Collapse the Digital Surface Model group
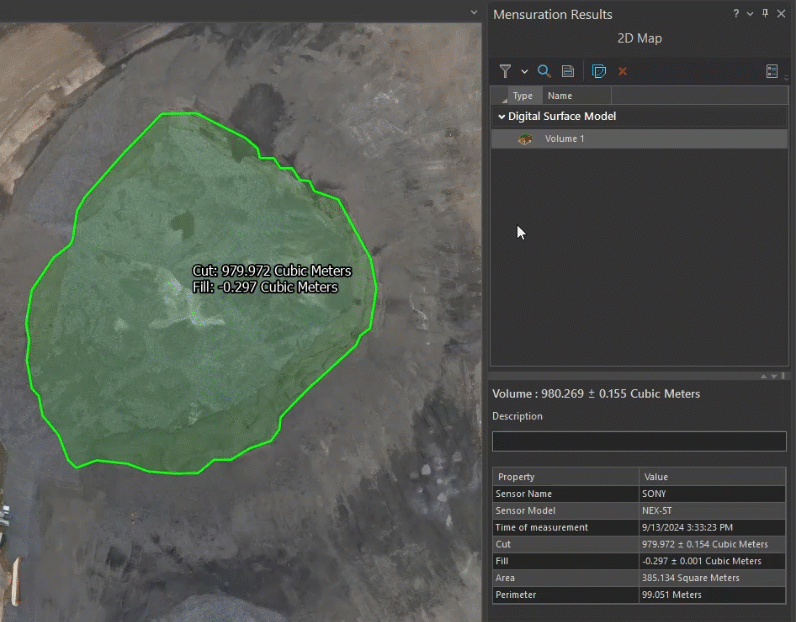 click(502, 116)
